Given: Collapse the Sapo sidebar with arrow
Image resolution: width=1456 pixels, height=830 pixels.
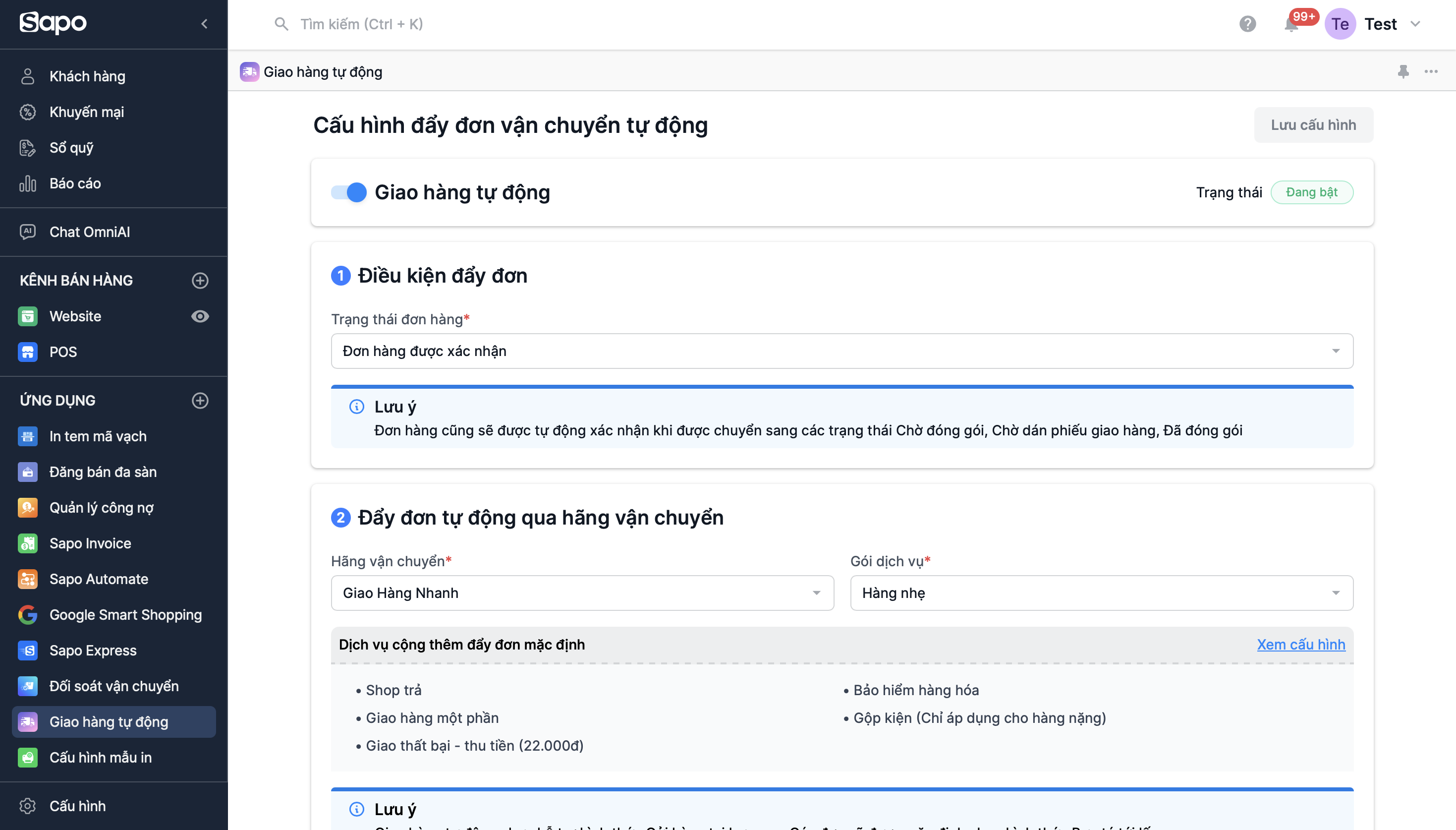Looking at the screenshot, I should 204,24.
